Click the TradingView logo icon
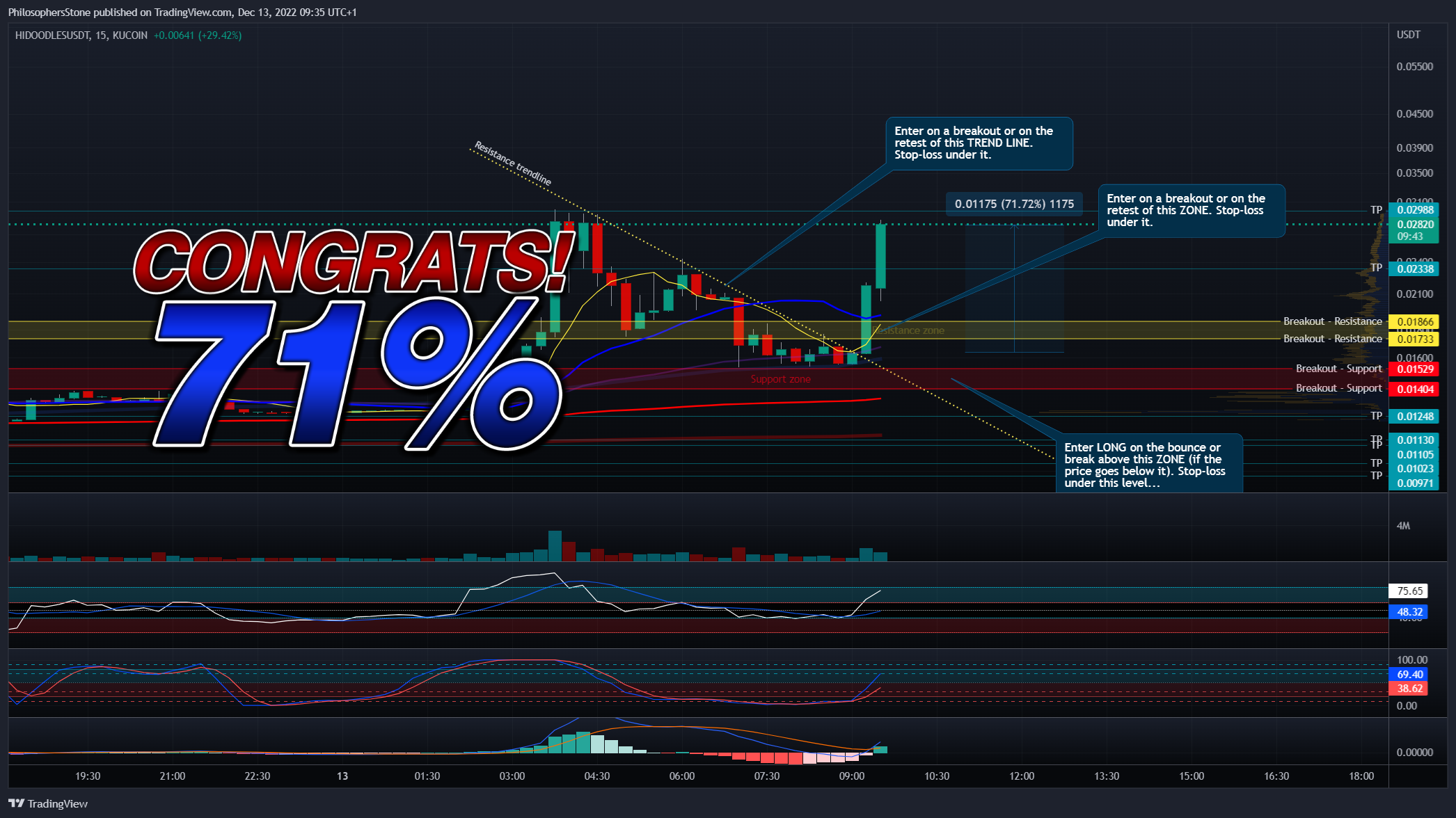 point(16,803)
